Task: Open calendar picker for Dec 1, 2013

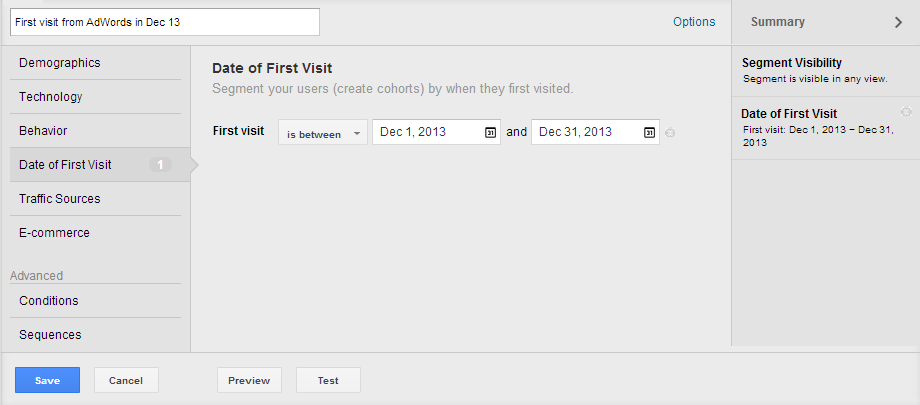Action: click(x=491, y=133)
